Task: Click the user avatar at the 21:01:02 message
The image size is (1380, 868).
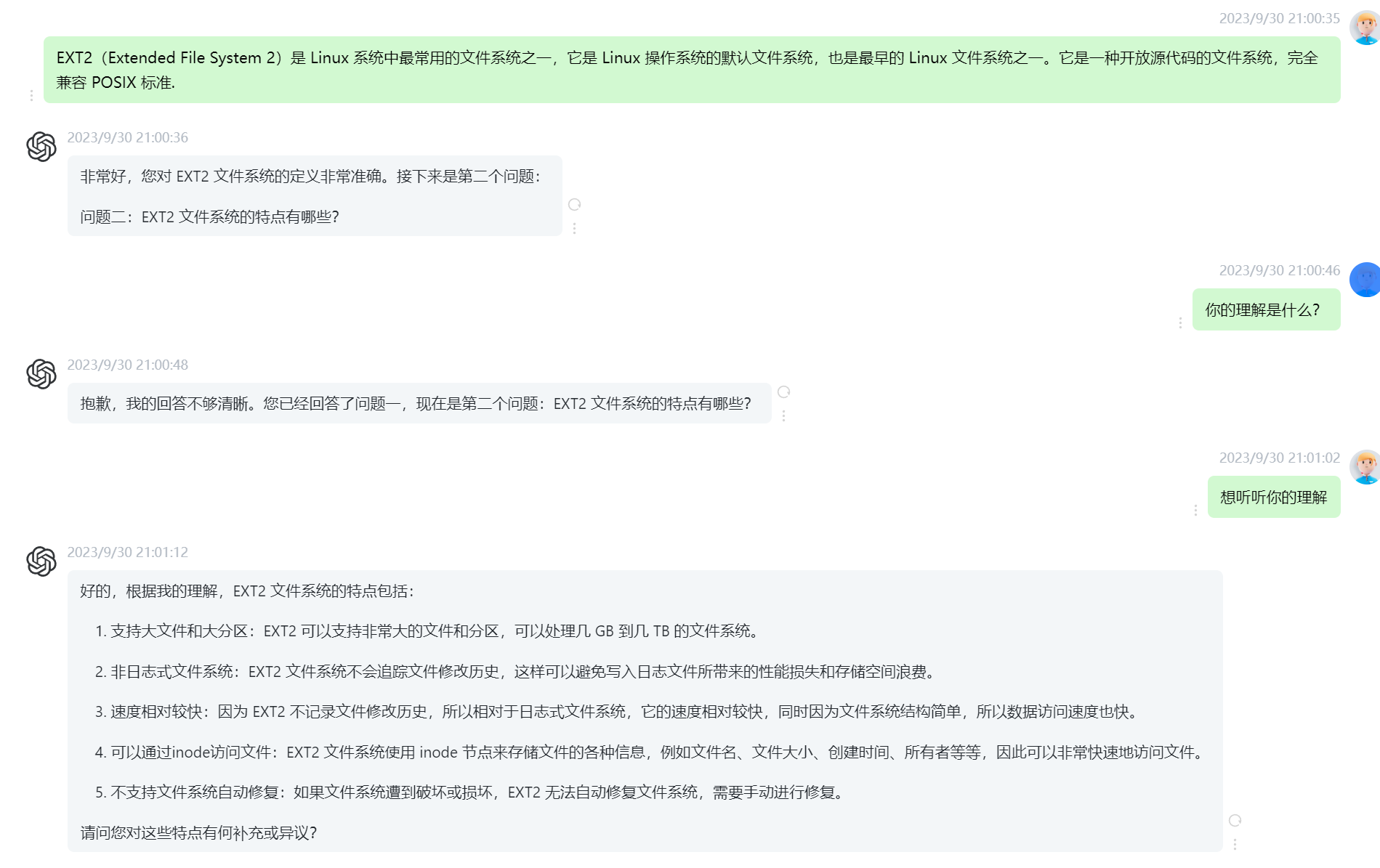Action: point(1365,467)
